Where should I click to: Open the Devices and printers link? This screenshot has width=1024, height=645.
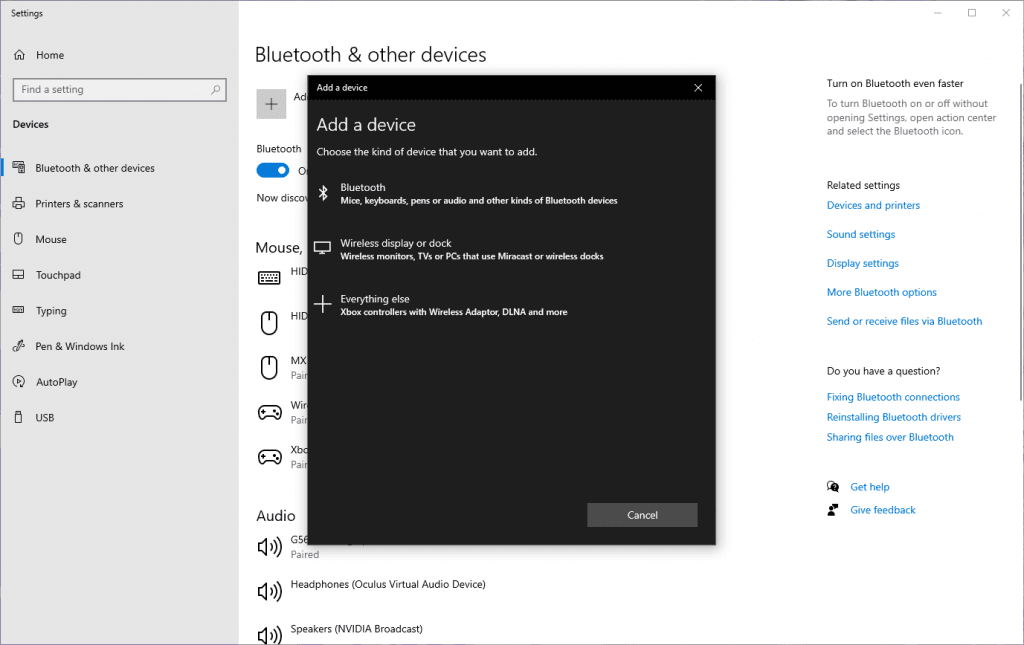click(873, 206)
